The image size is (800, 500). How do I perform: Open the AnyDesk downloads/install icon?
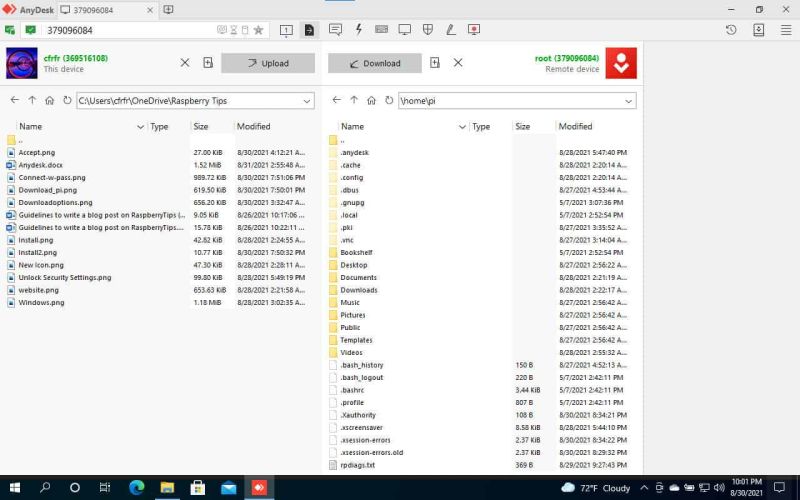pos(759,30)
